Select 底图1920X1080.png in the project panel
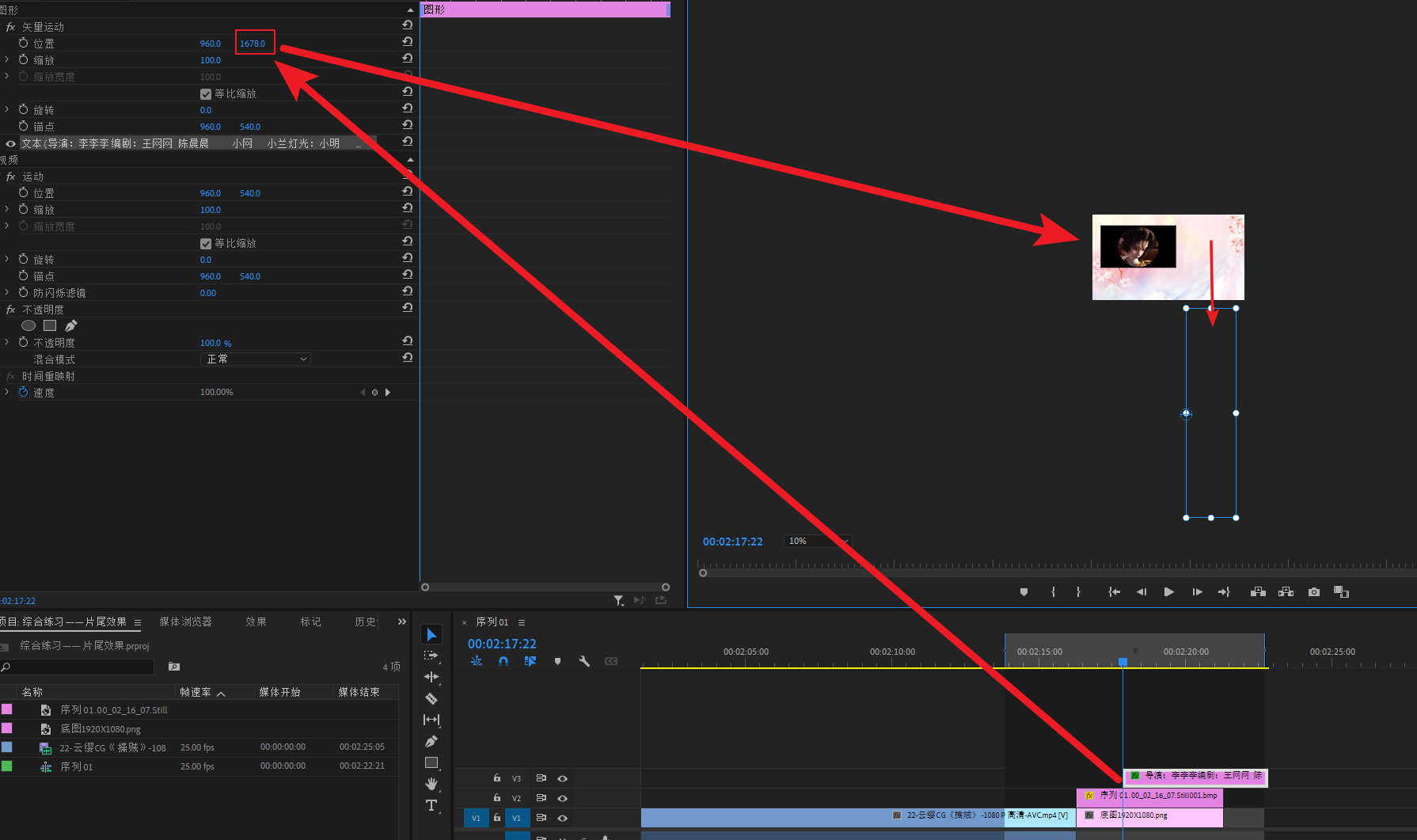1417x840 pixels. pos(101,729)
